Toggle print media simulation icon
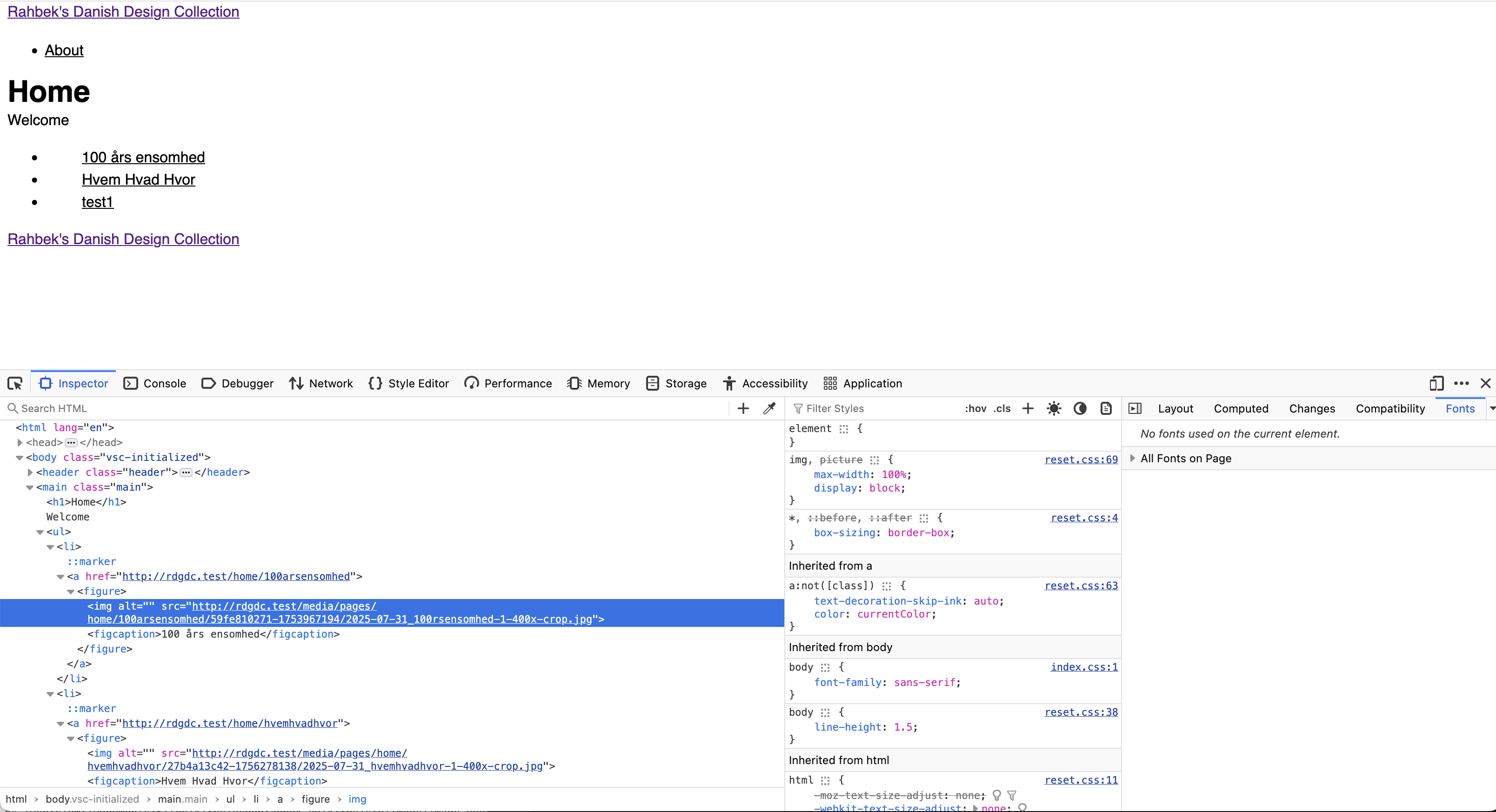 click(1106, 409)
